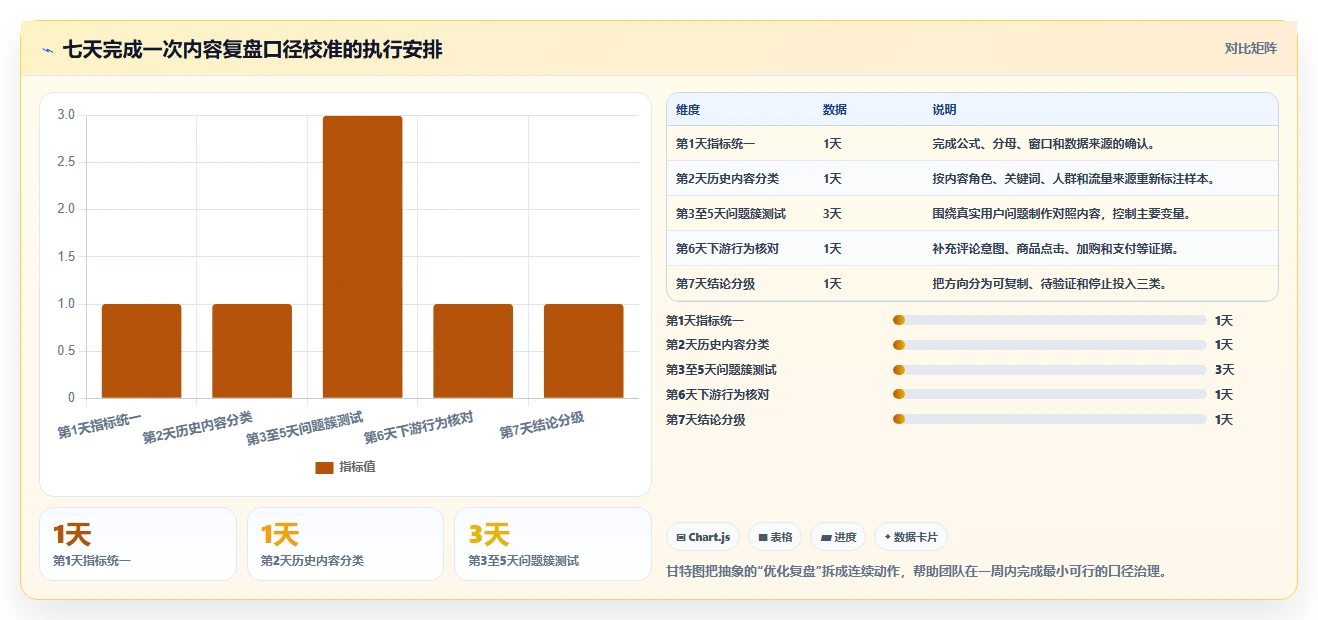Image resolution: width=1318 pixels, height=620 pixels.
Task: Click the footer note beginning 甘特图把抽象的
Action: click(x=916, y=572)
